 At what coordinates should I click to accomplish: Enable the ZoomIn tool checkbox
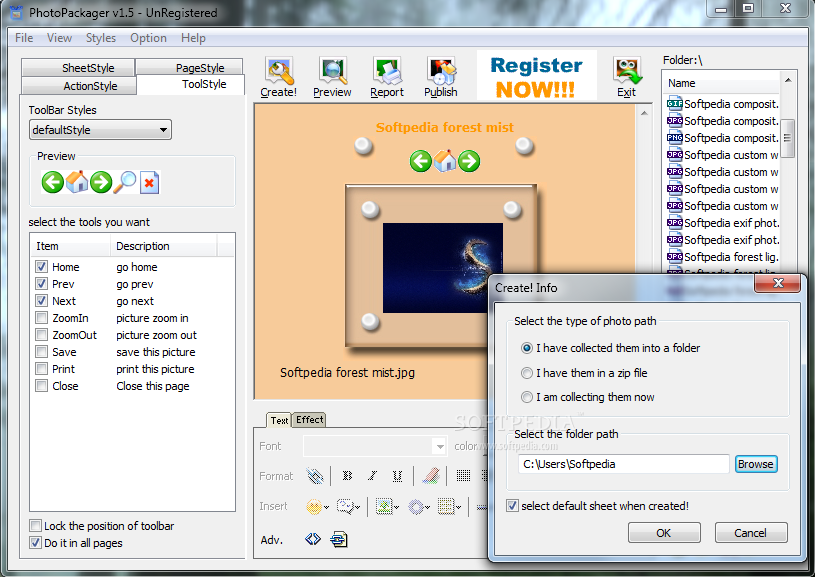pos(41,318)
